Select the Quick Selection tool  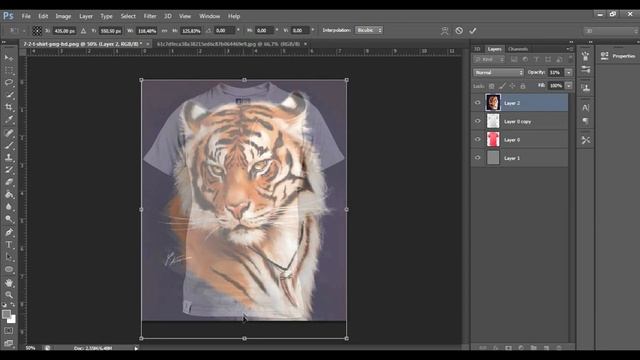pos(9,95)
